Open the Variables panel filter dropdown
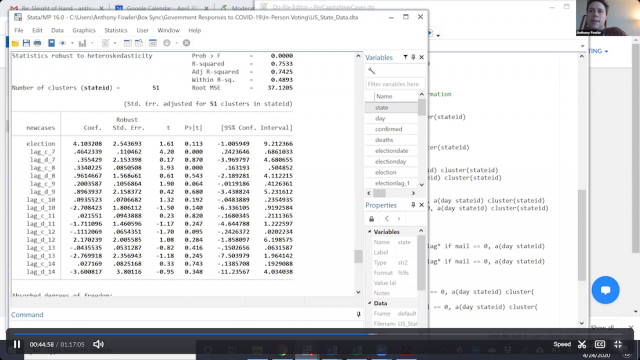640x360 pixels. point(405,58)
